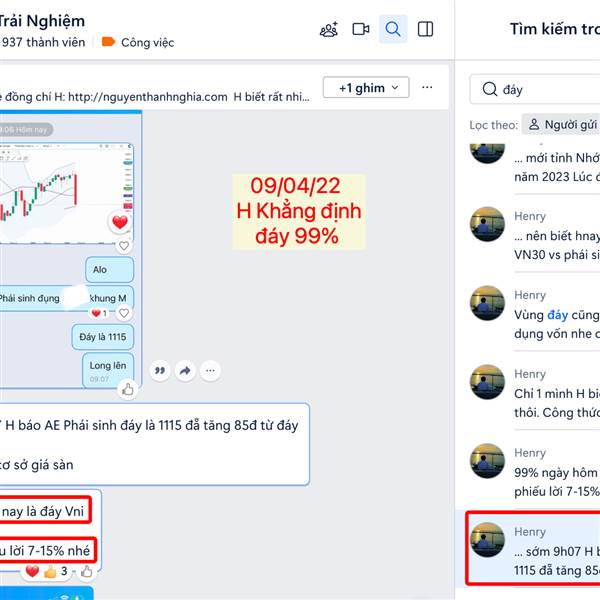The width and height of the screenshot is (600, 600).
Task: Click the 'nay là đáy Vni' message
Action: [45, 510]
